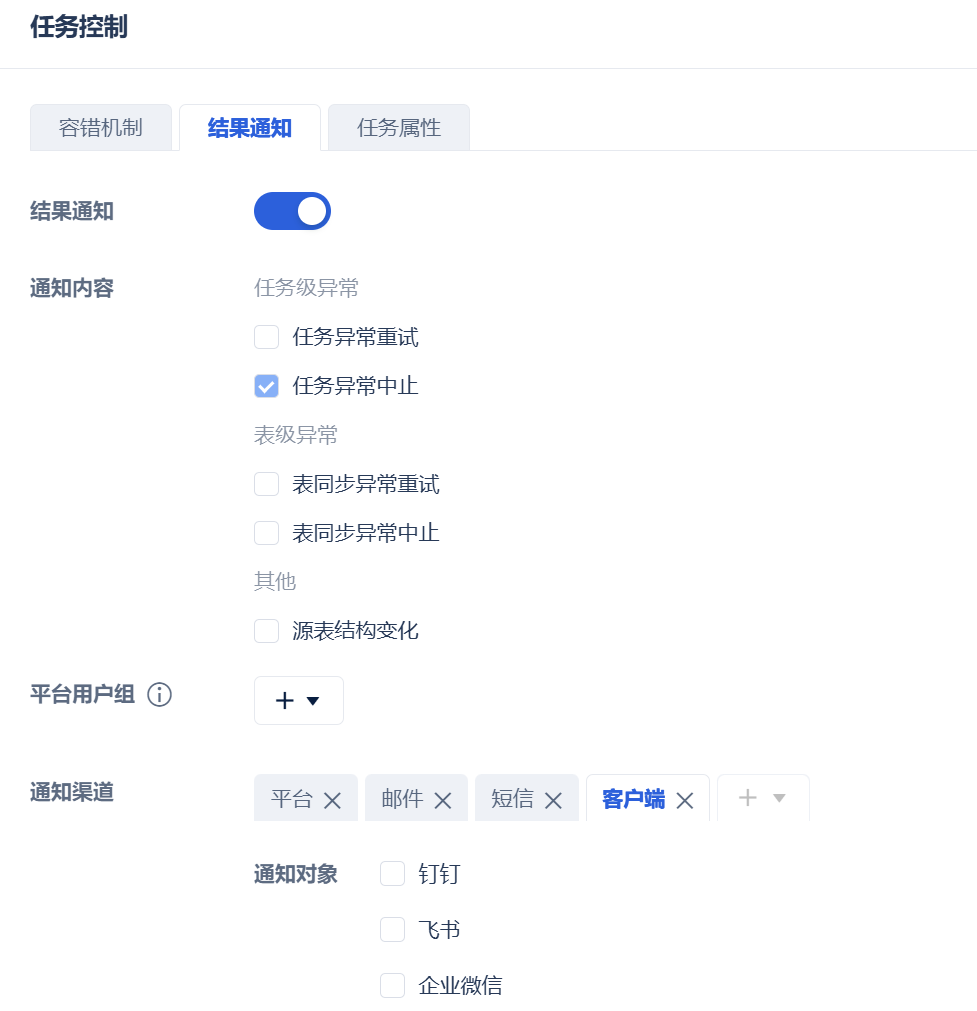Switch to the 容错机制 tab
Image resolution: width=977 pixels, height=1011 pixels.
(x=101, y=127)
